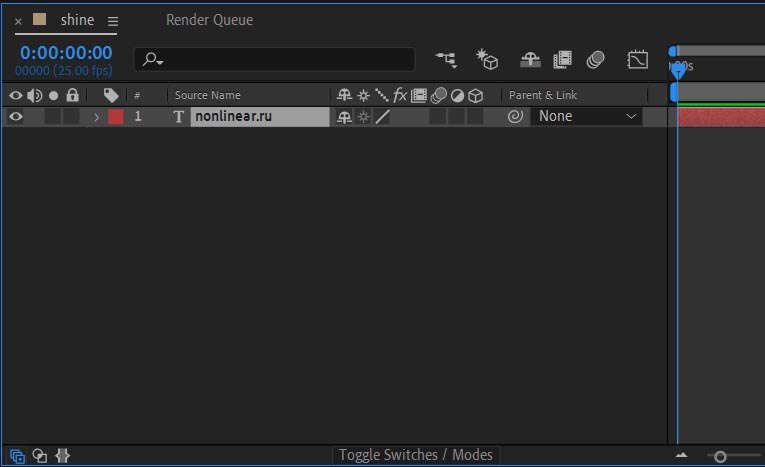Enable Motion Blur toolbar icon
This screenshot has width=765, height=467.
tap(596, 60)
